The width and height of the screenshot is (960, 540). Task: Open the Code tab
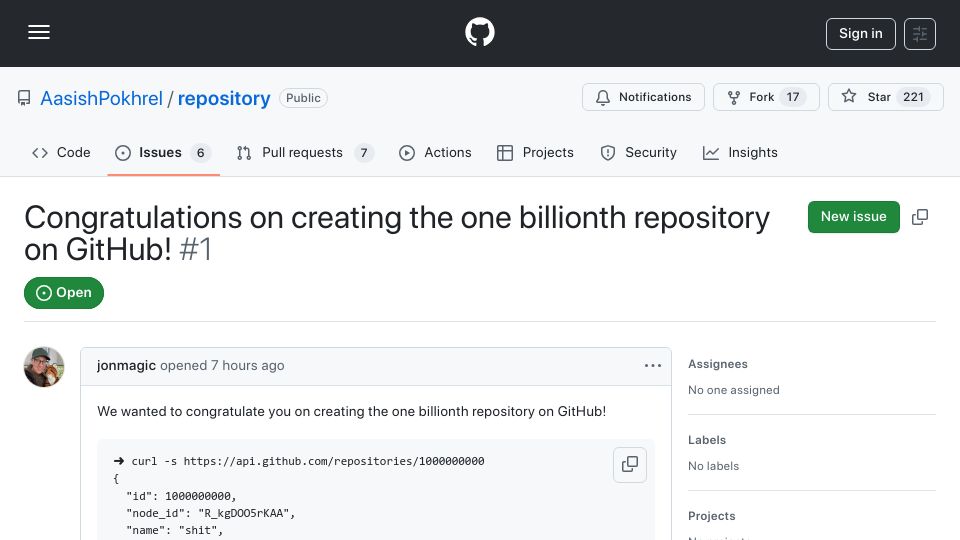pos(61,152)
